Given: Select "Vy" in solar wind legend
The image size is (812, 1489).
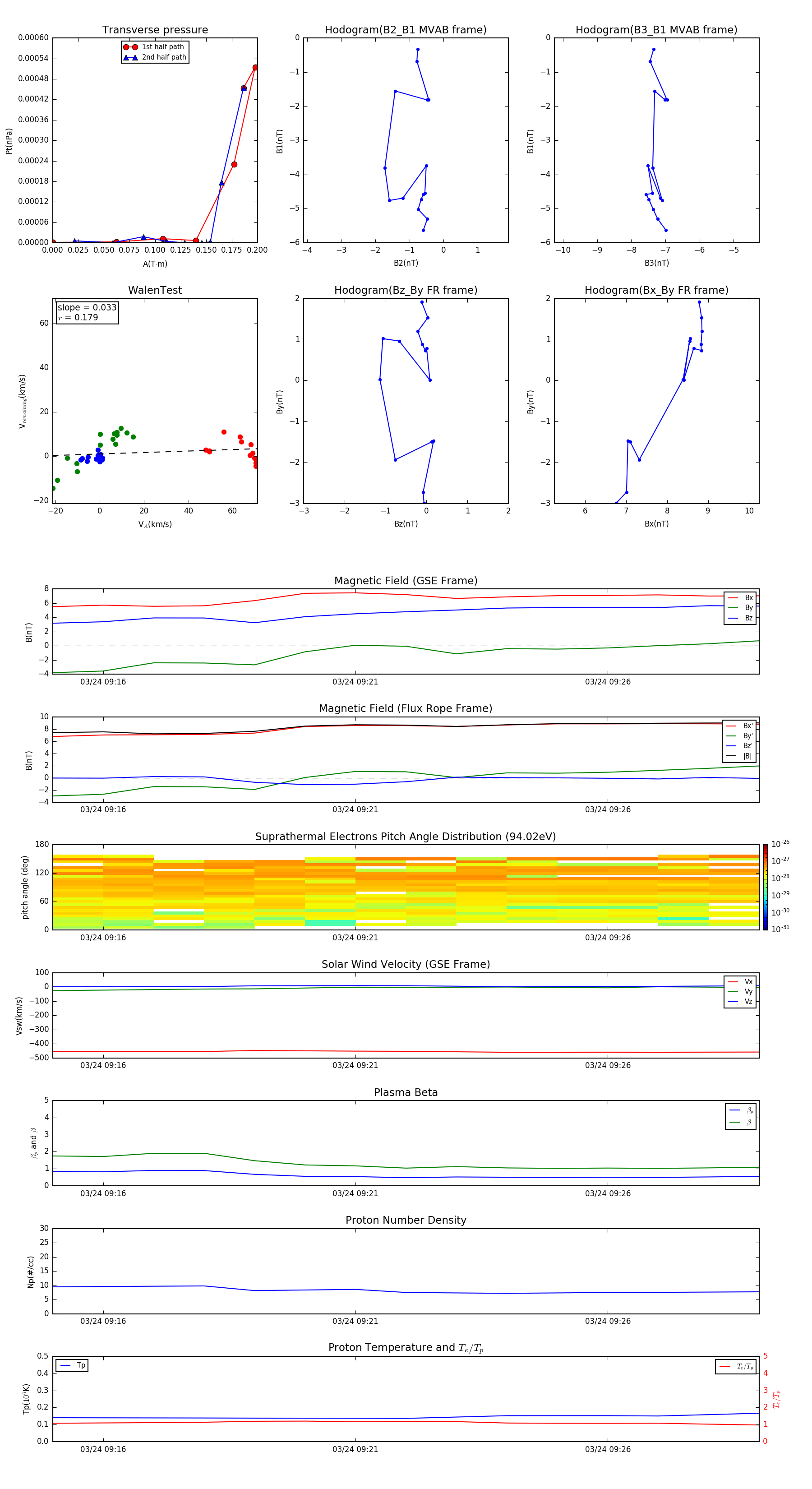Looking at the screenshot, I should (740, 991).
